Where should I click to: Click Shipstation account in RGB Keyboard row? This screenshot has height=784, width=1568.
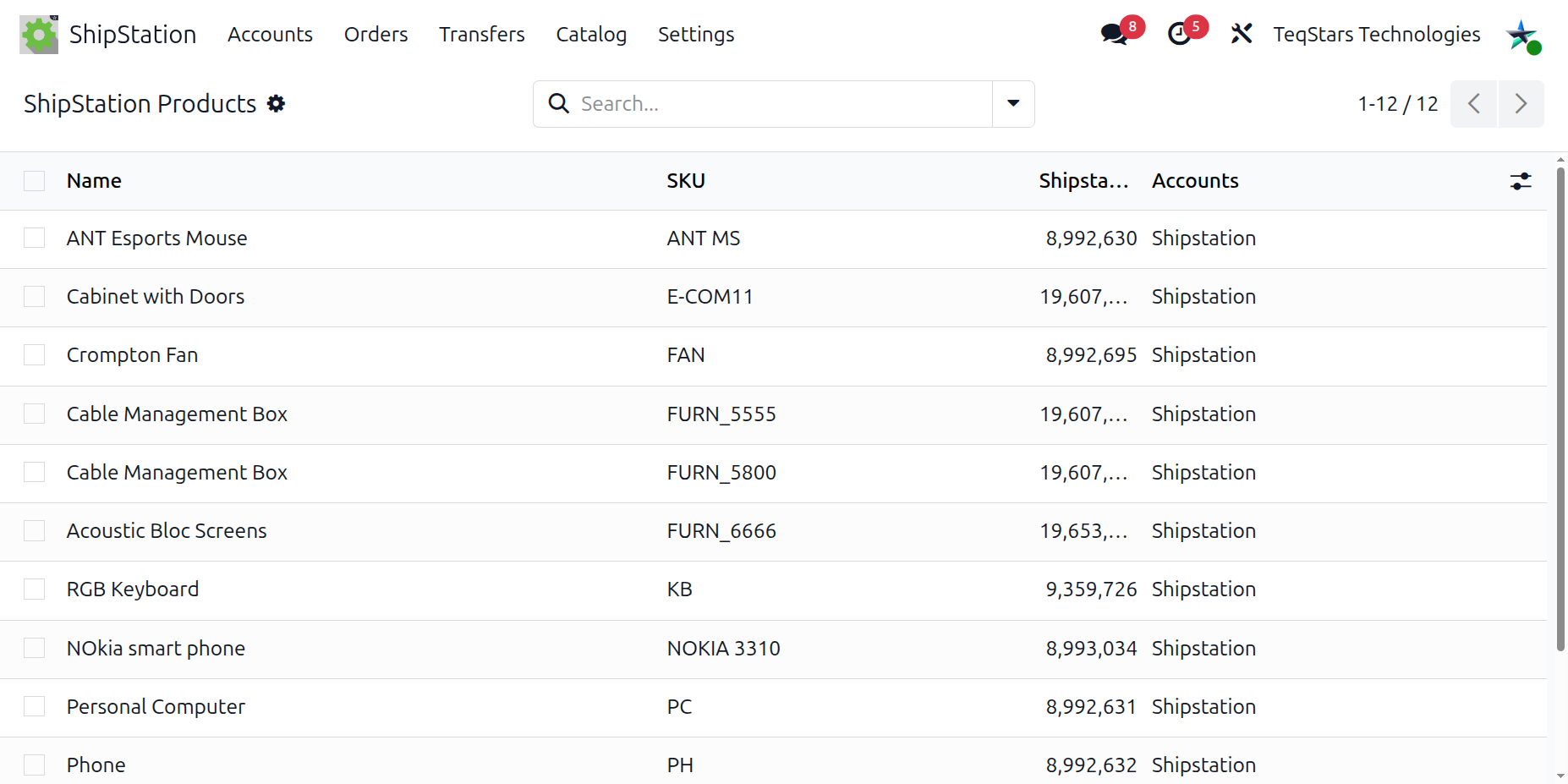(x=1203, y=589)
